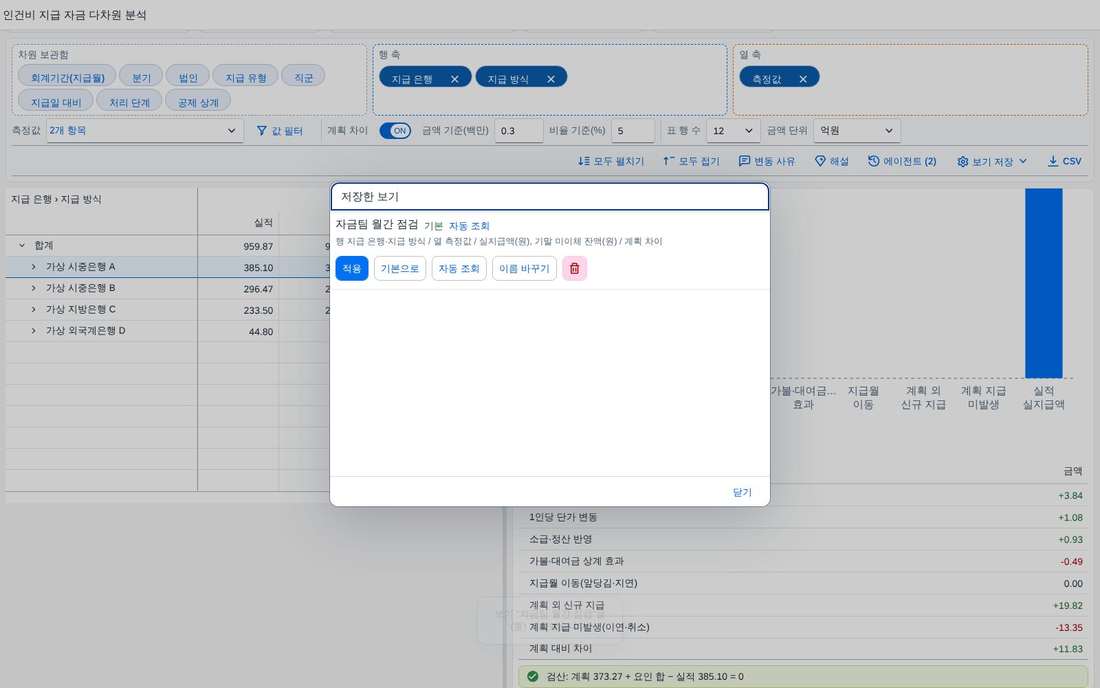Select the 회계기간(지급월) dimension chip
This screenshot has height=688, width=1100.
67,77
